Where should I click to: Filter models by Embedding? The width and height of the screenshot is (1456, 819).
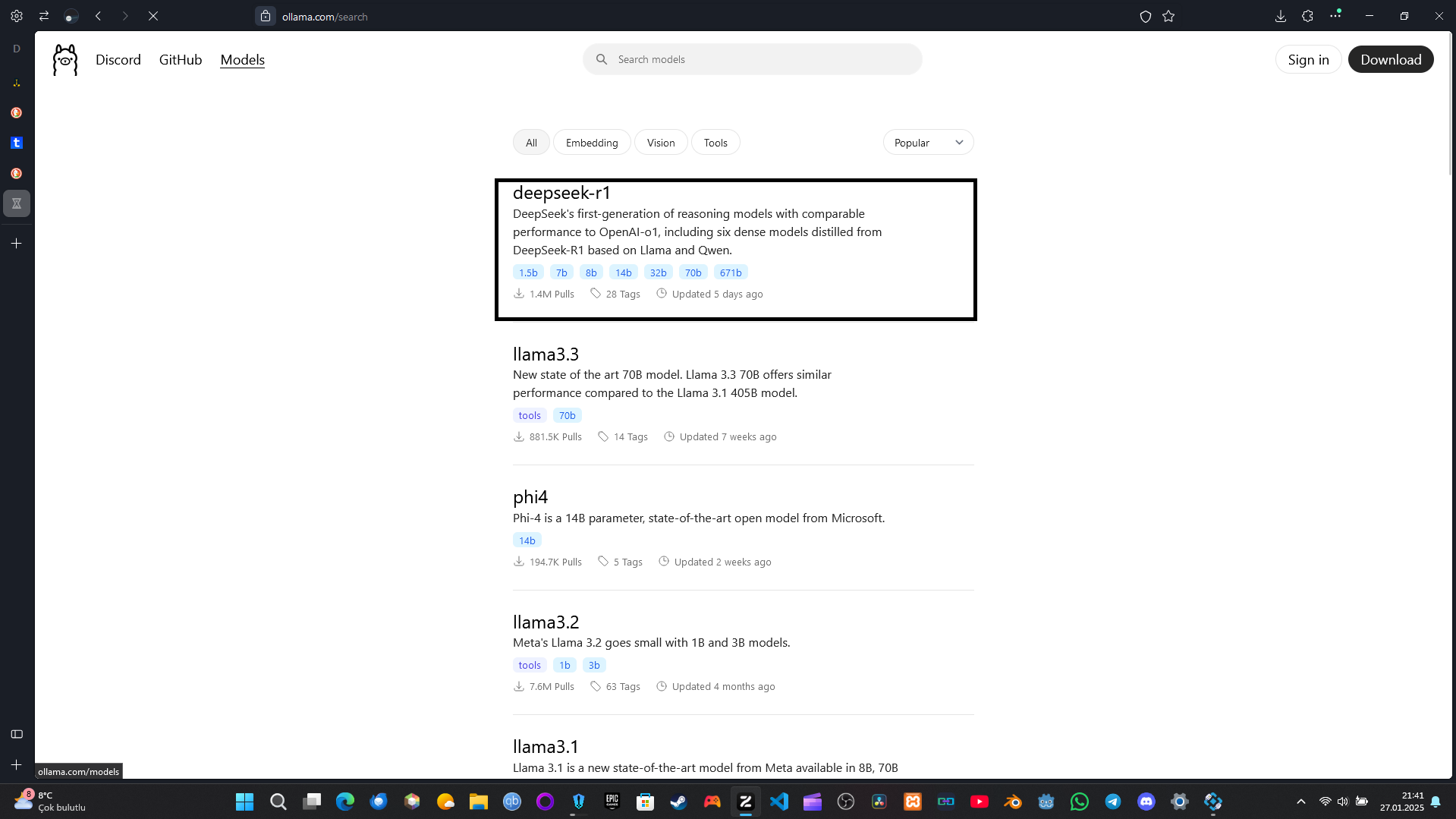click(x=592, y=143)
